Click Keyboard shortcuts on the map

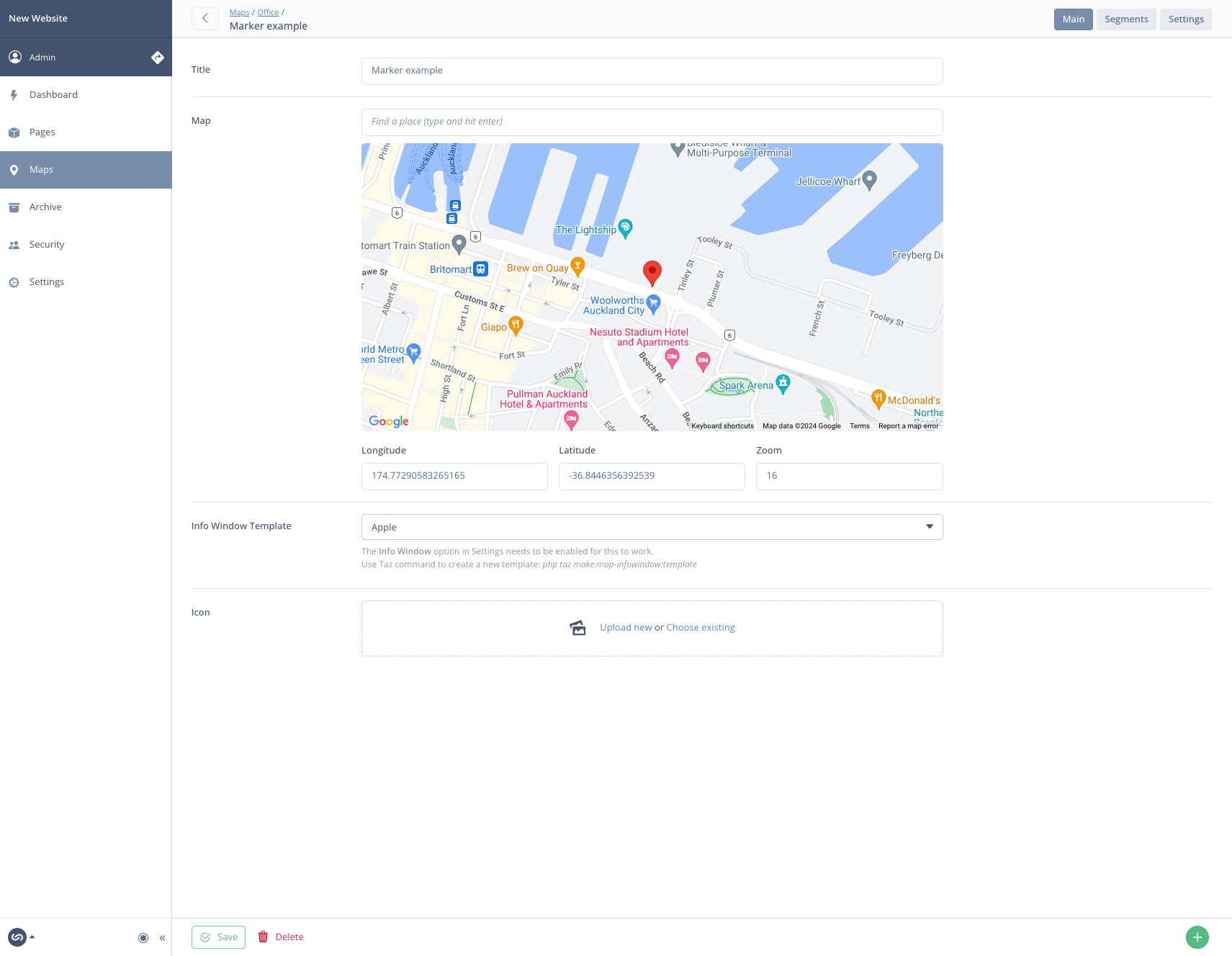point(722,426)
